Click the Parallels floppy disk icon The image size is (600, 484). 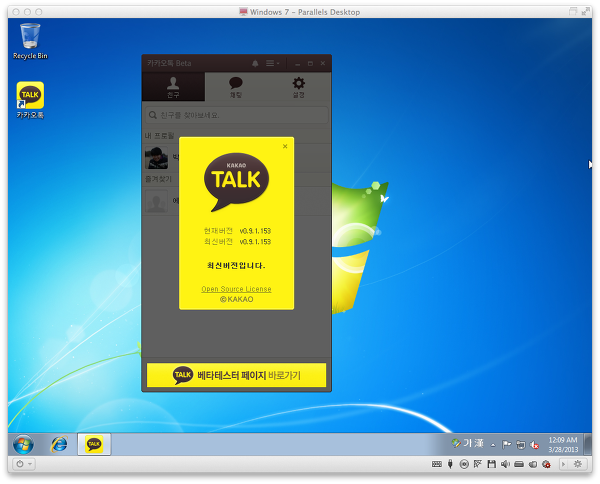pos(492,464)
